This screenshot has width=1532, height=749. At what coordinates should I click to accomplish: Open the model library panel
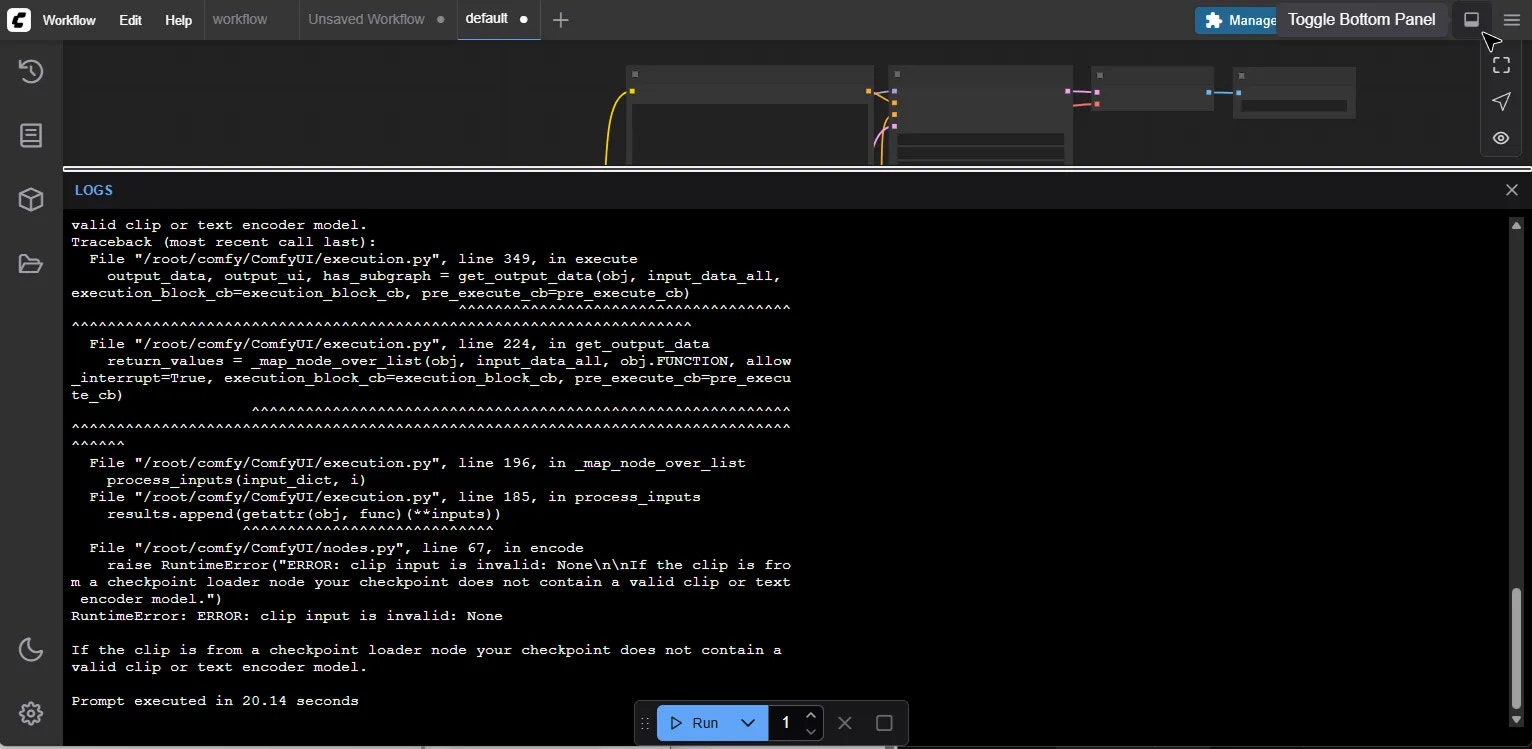[x=30, y=199]
